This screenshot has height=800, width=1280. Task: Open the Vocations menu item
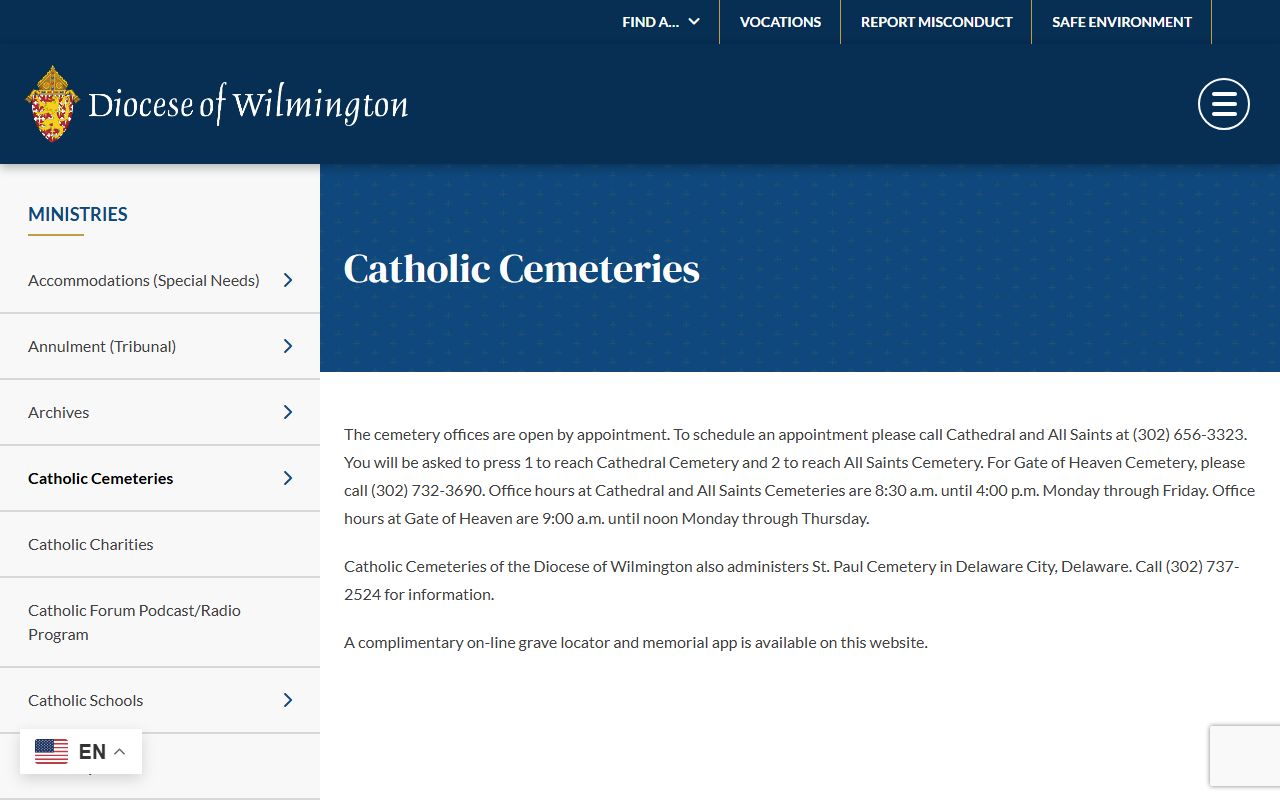coord(780,22)
